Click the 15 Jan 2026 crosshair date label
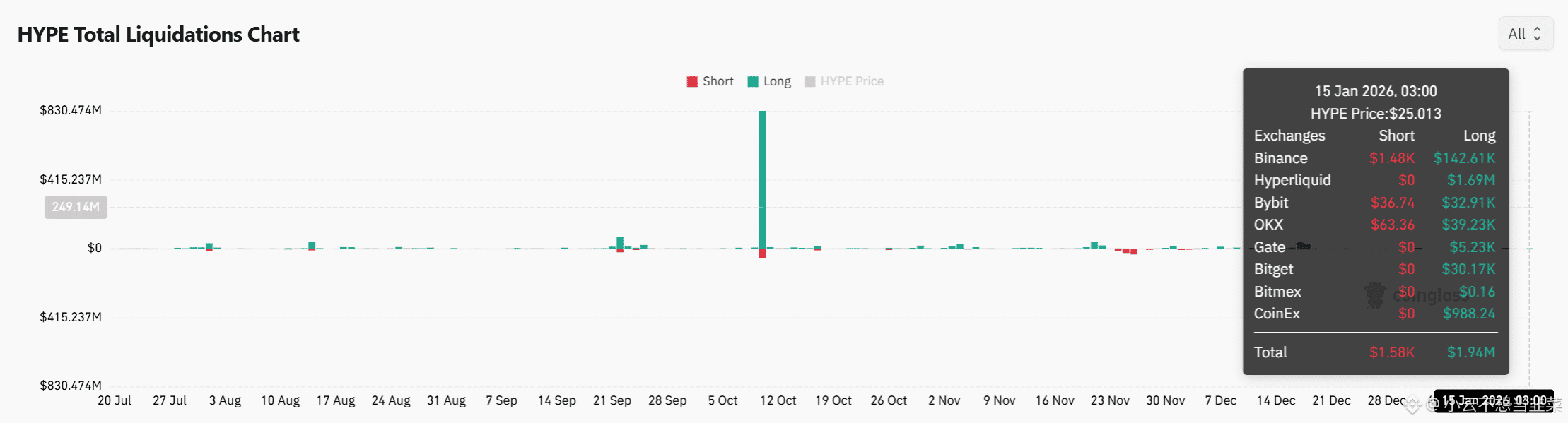Image resolution: width=1568 pixels, height=423 pixels. [1493, 400]
